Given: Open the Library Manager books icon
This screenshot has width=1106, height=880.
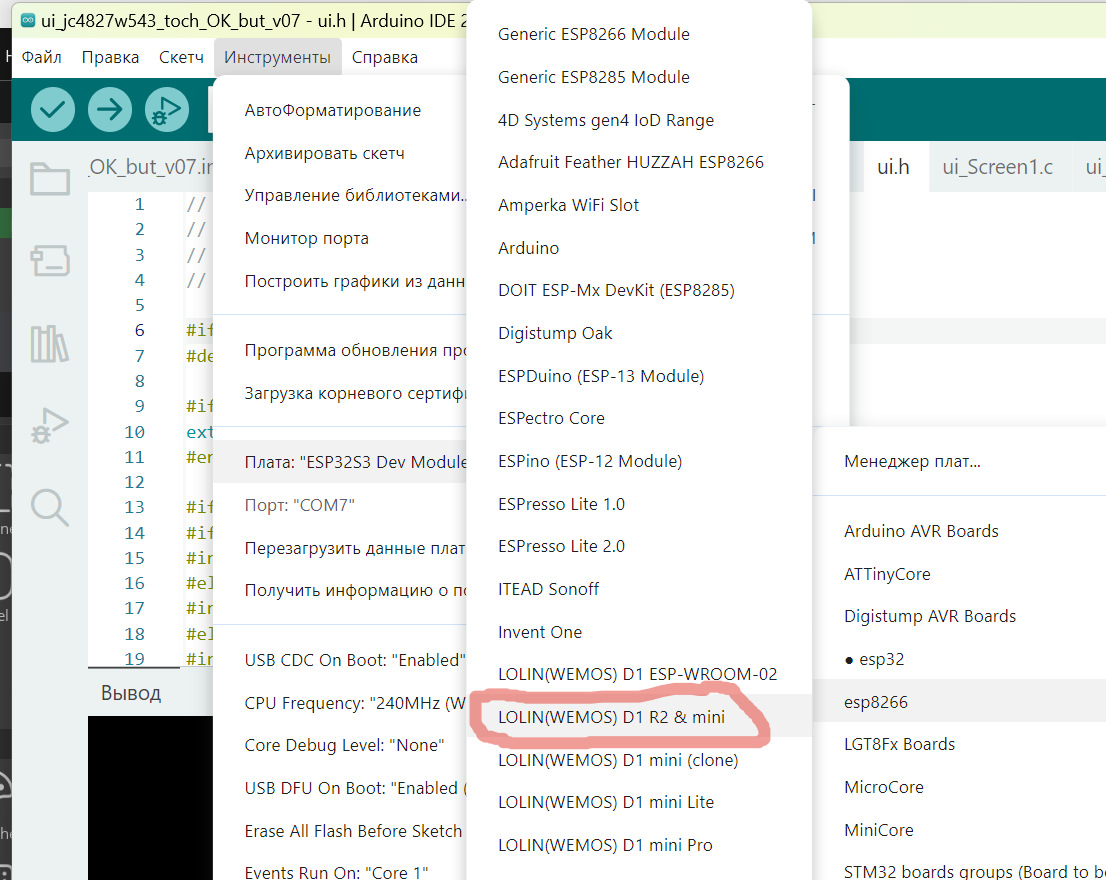Looking at the screenshot, I should coord(49,343).
